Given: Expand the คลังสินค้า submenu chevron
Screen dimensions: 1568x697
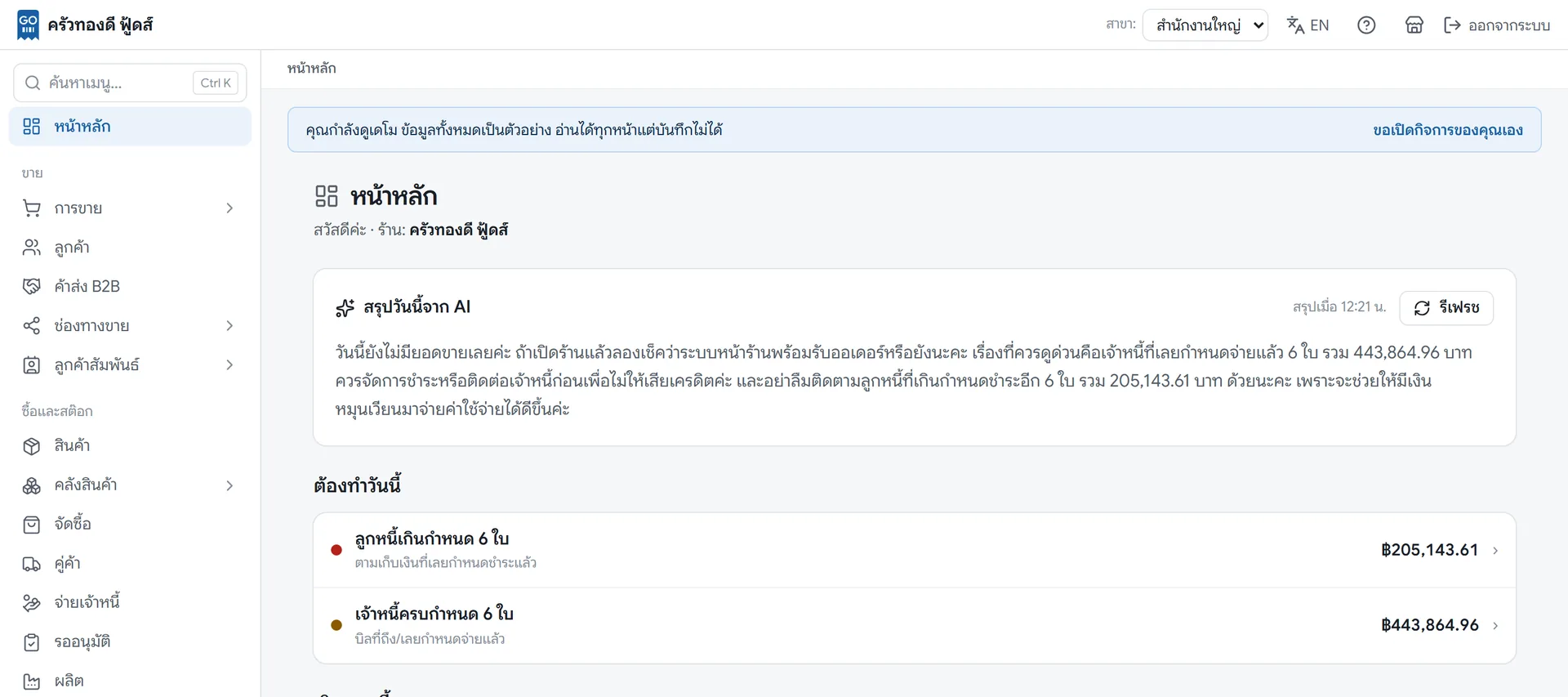Looking at the screenshot, I should click(229, 485).
